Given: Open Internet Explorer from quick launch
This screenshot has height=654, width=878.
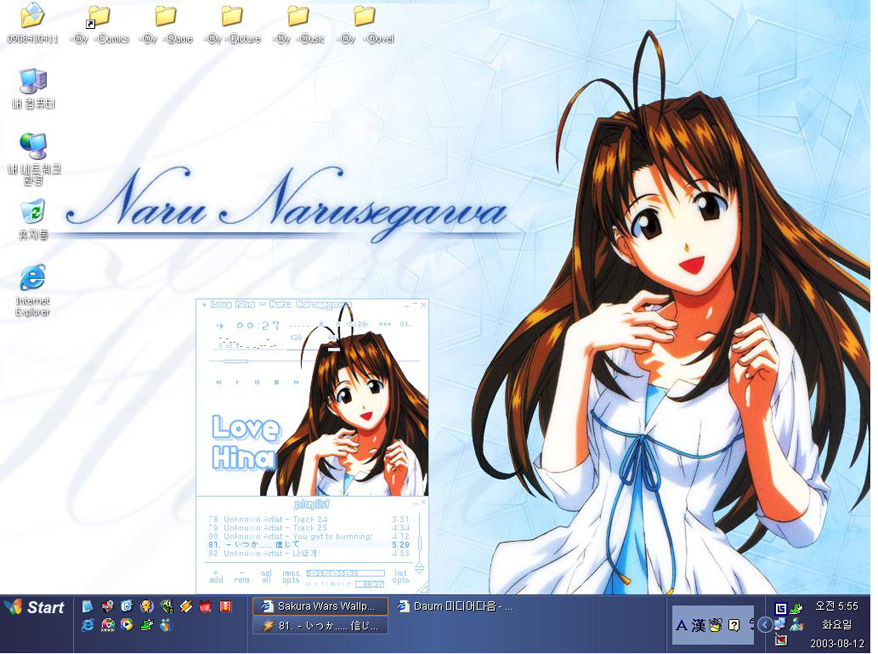Looking at the screenshot, I should 87,625.
